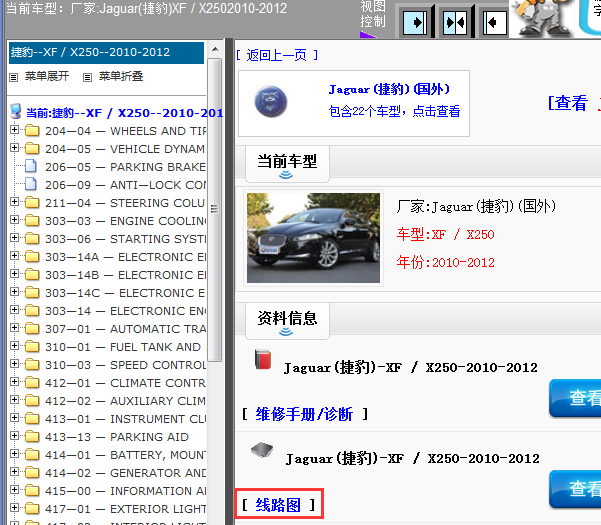This screenshot has height=525, width=601.
Task: Click the signal icon under 当前车型 tab
Action: tap(286, 175)
